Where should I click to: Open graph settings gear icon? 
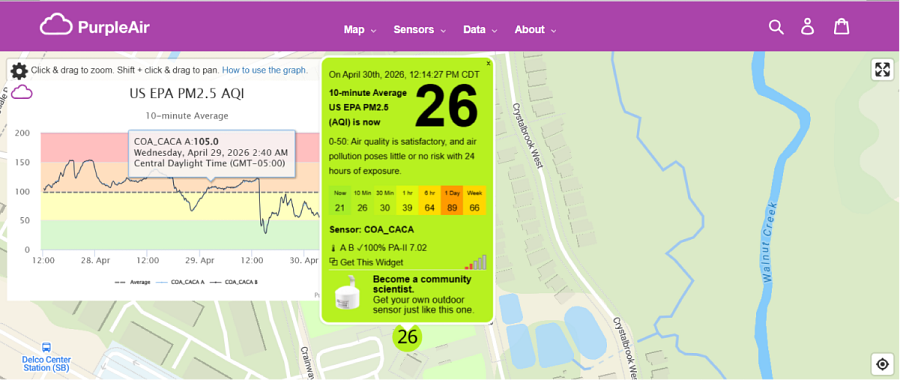coord(19,71)
